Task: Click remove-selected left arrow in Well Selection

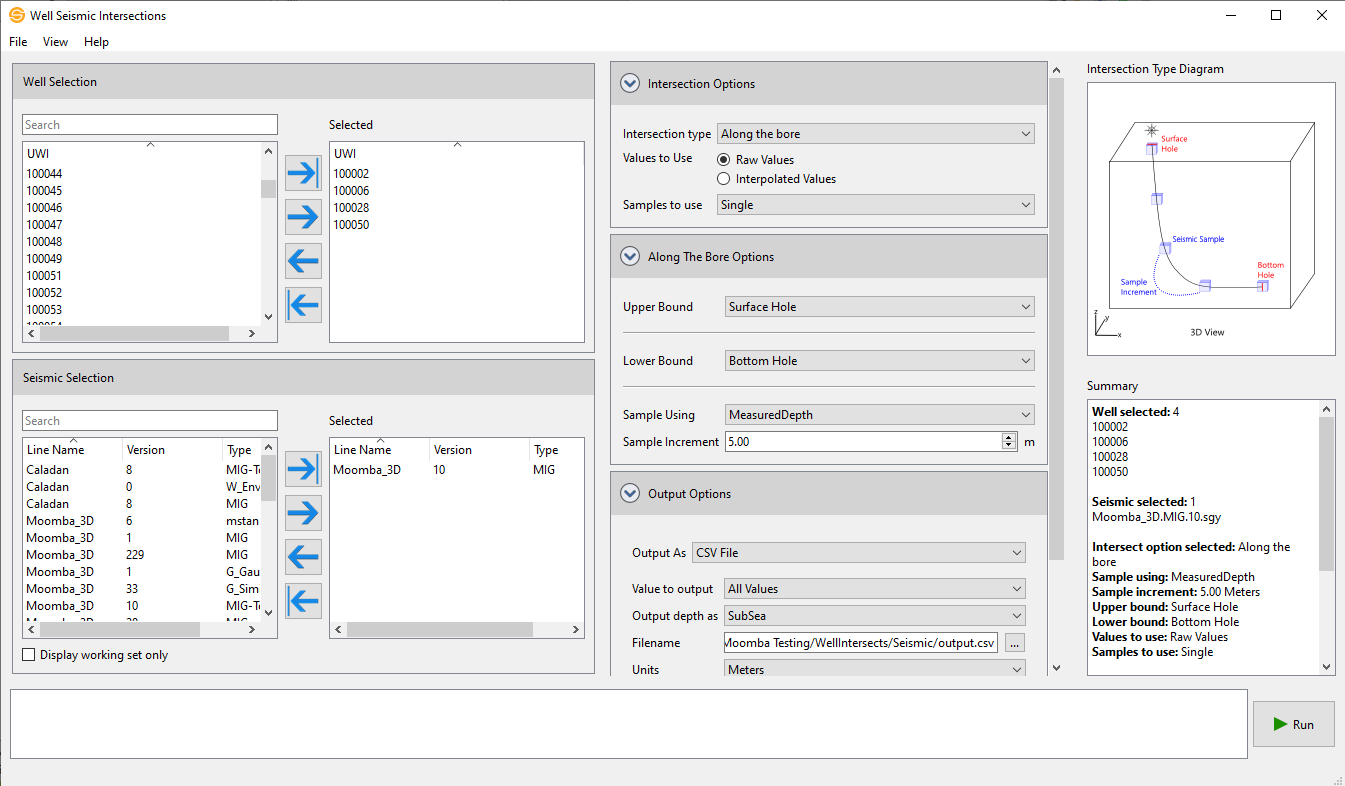Action: click(303, 260)
